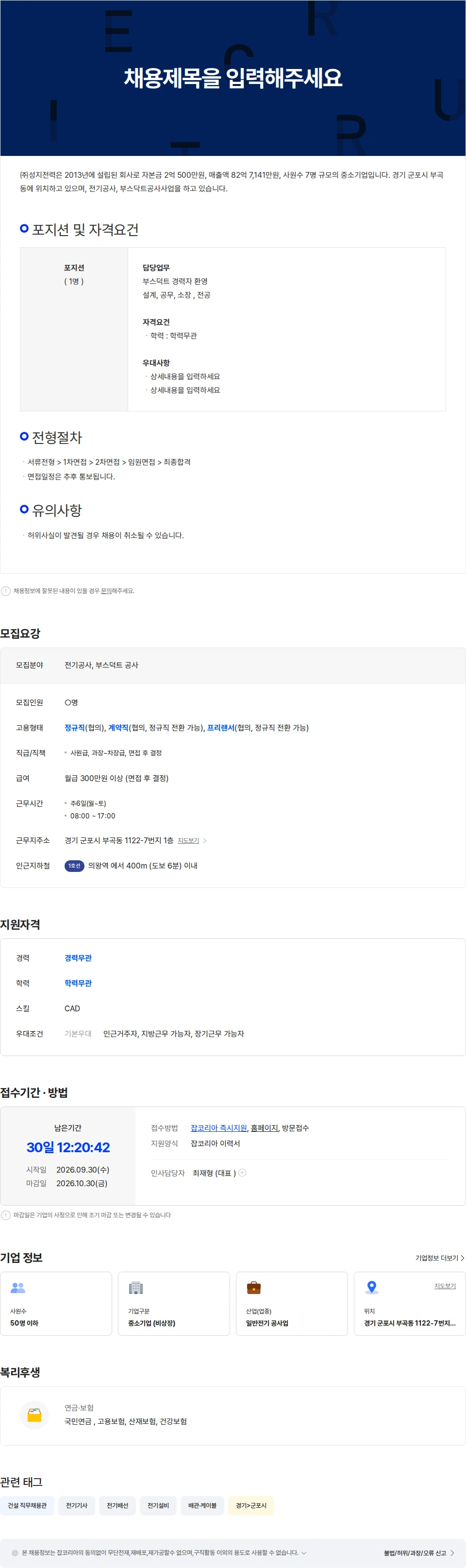This screenshot has height=1568, width=466.
Task: Click the 연금·보험 folder icon
Action: point(34,1415)
